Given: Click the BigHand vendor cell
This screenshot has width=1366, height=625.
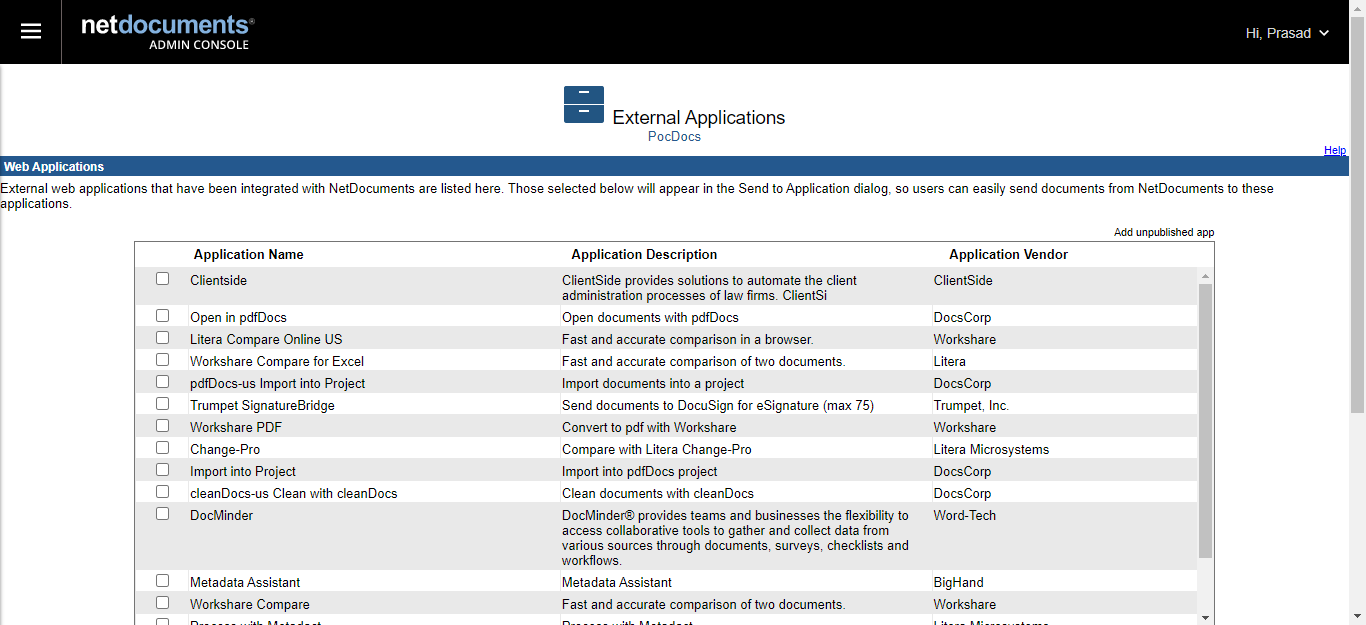Looking at the screenshot, I should pyautogui.click(x=960, y=583).
